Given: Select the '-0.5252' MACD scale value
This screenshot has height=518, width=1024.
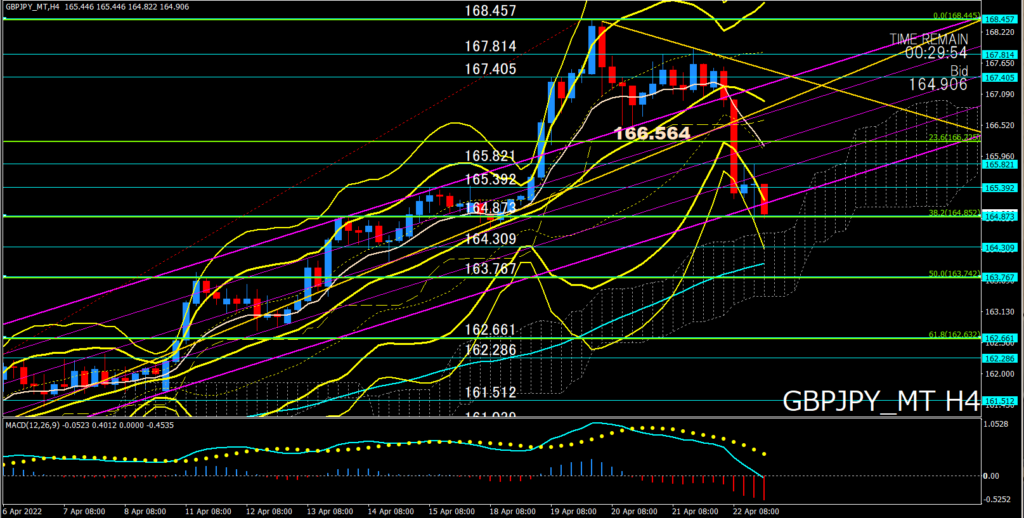Looking at the screenshot, I should (996, 500).
